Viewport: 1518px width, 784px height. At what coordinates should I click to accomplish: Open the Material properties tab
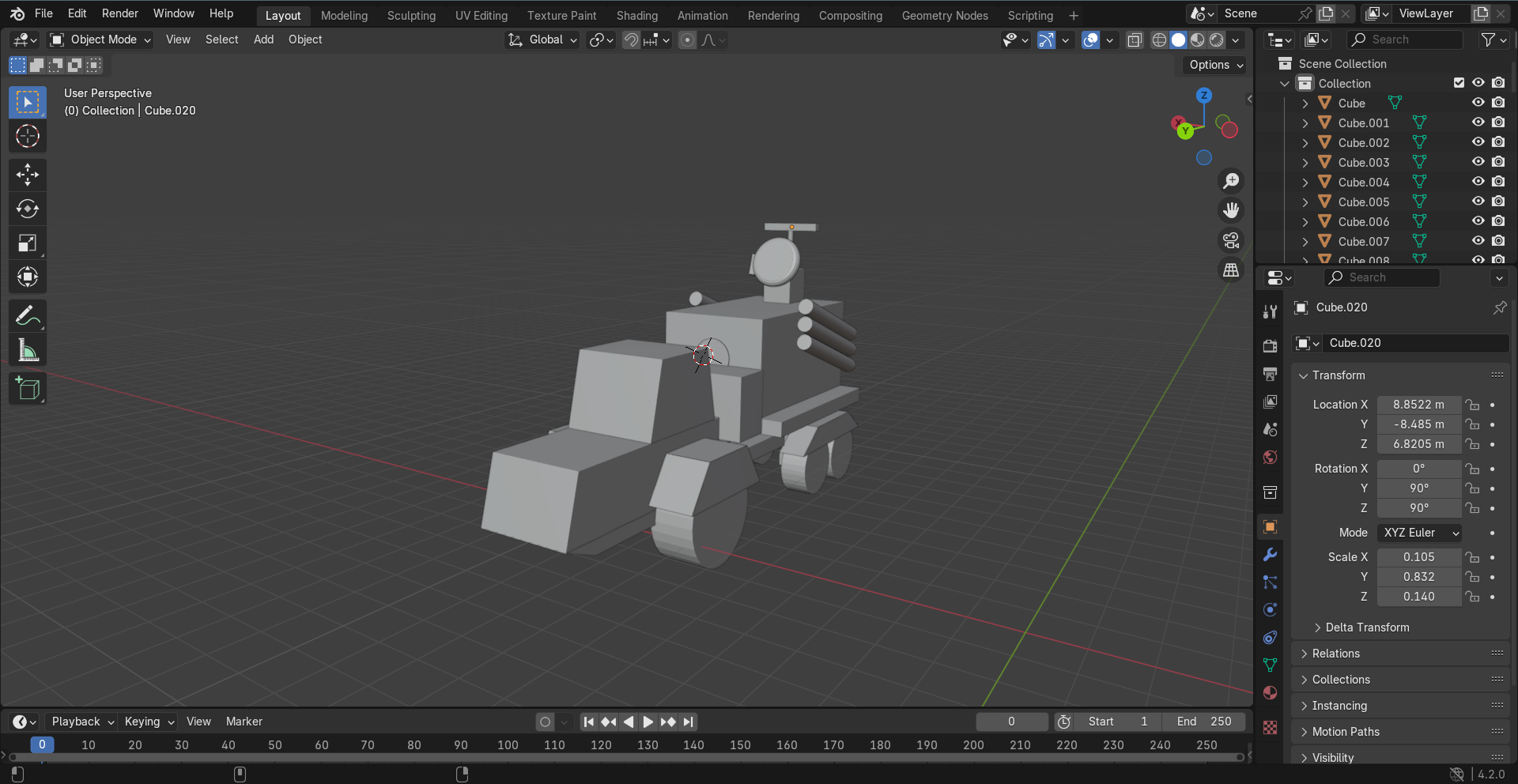[x=1270, y=693]
